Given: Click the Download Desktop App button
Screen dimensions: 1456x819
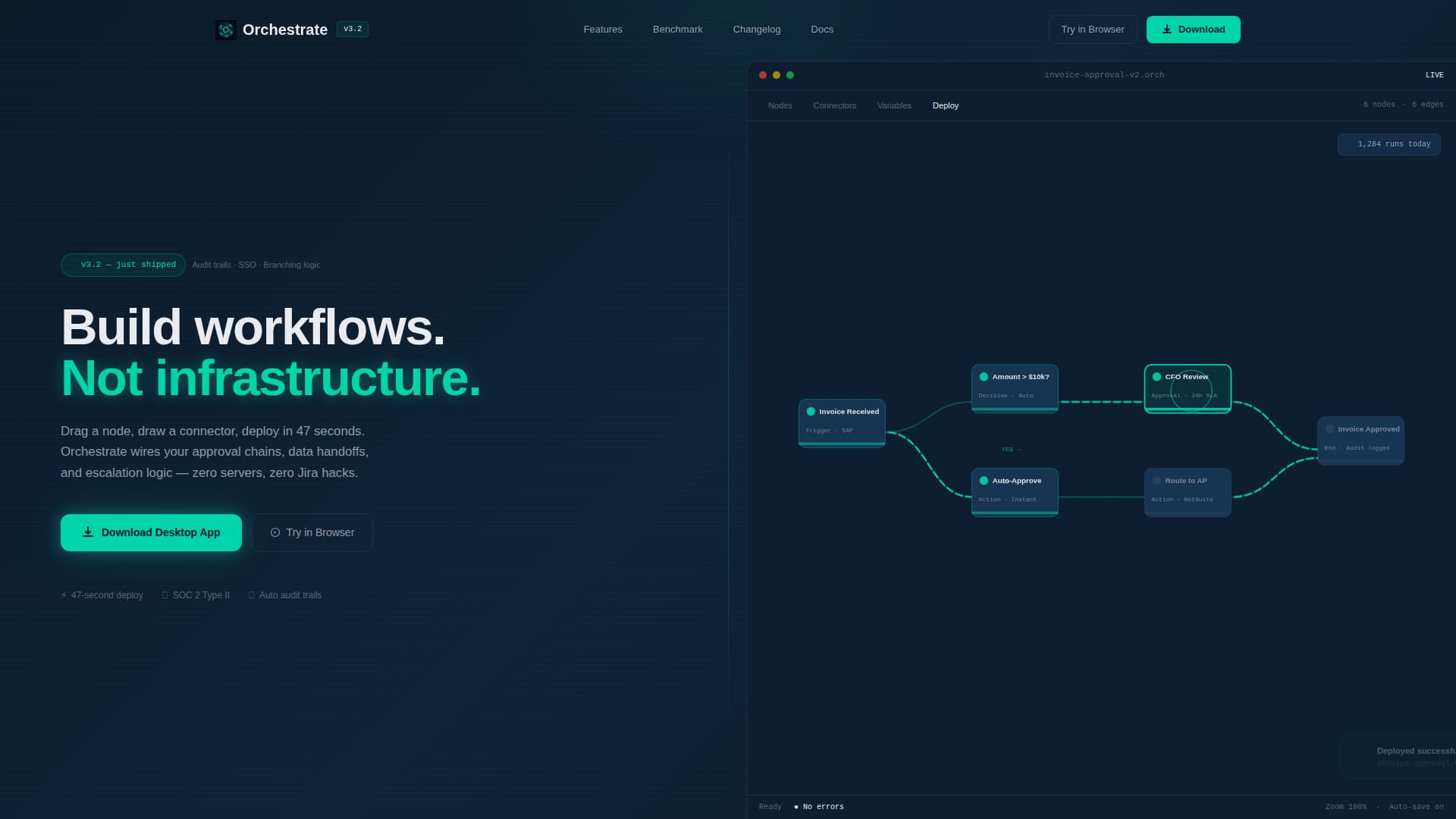Looking at the screenshot, I should click(x=151, y=532).
